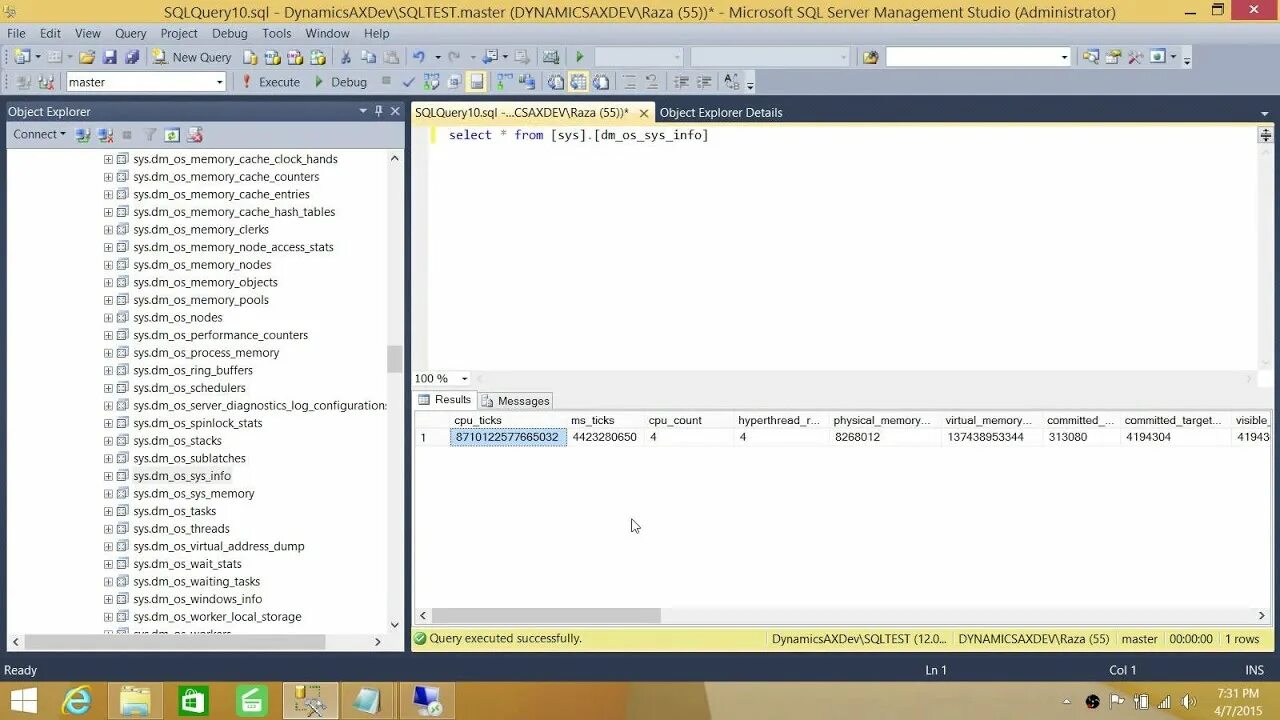
Task: Click Object Explorer Refresh icon
Action: coord(172,134)
